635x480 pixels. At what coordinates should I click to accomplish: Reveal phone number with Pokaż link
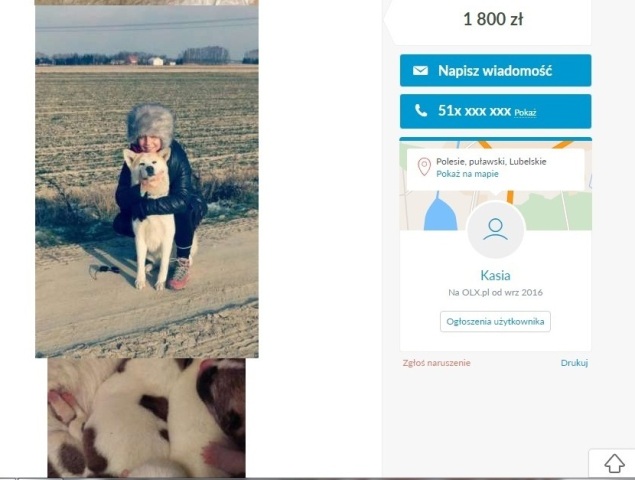525,113
